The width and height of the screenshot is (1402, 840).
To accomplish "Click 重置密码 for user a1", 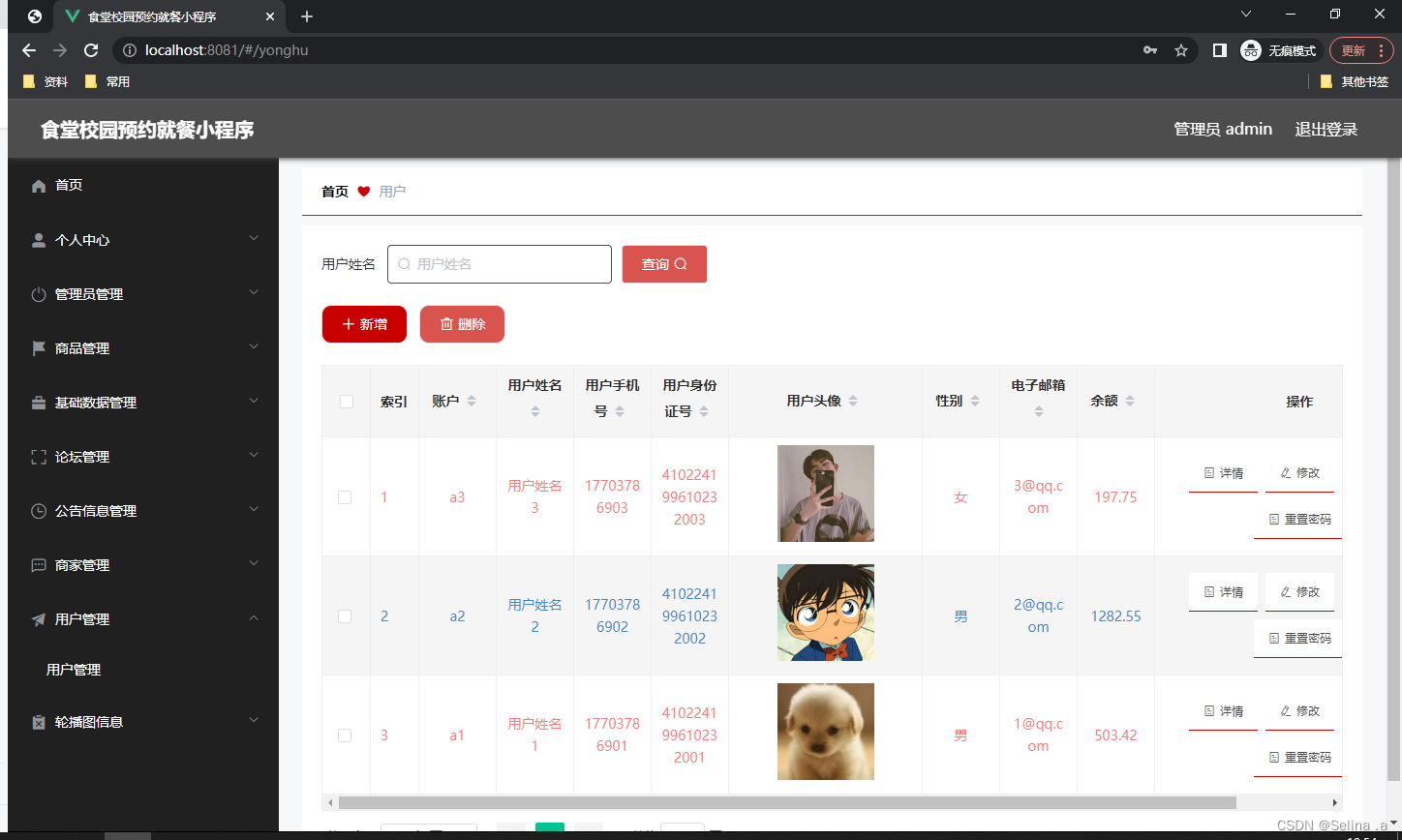I will point(1298,758).
